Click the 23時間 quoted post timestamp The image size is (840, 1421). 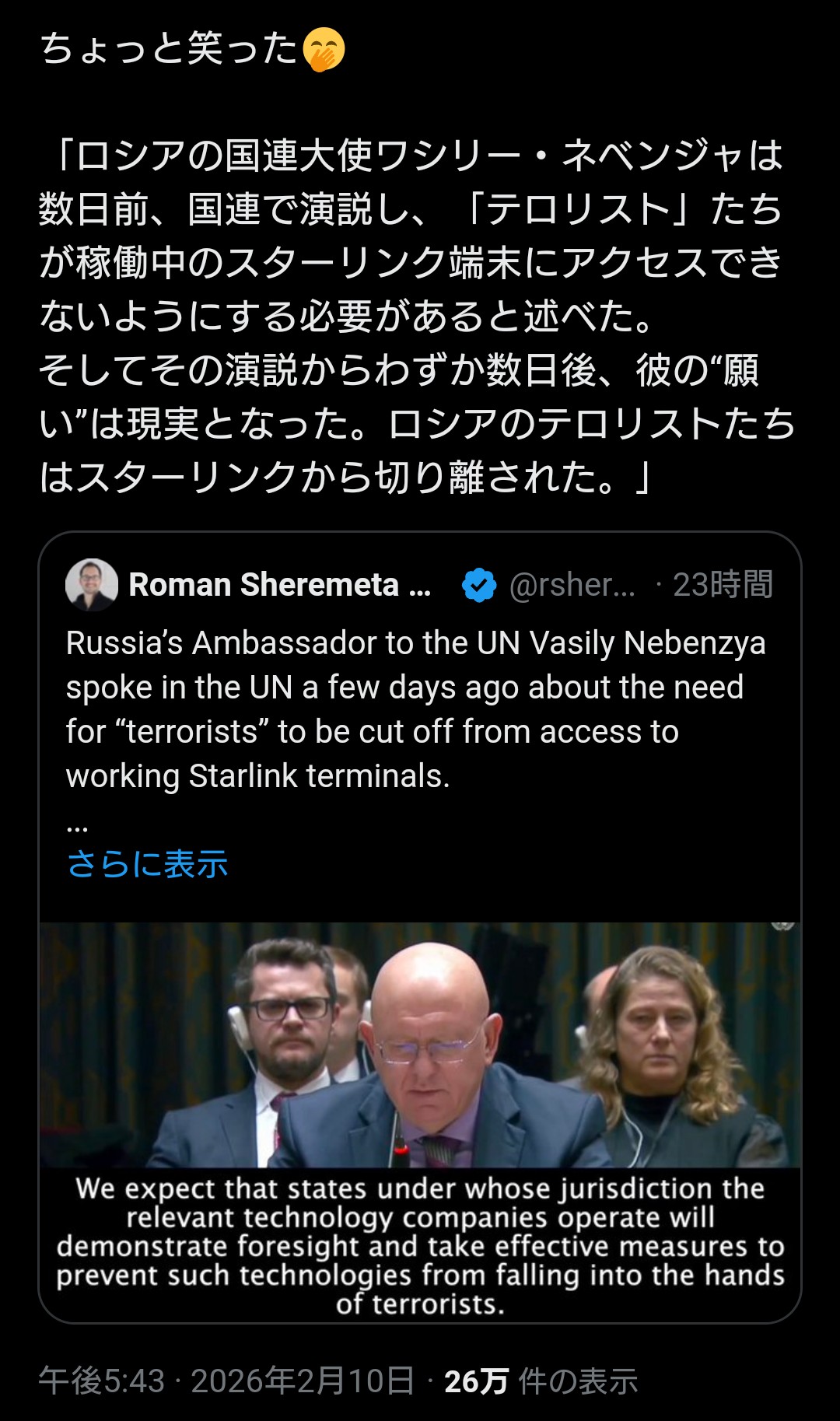coord(723,585)
